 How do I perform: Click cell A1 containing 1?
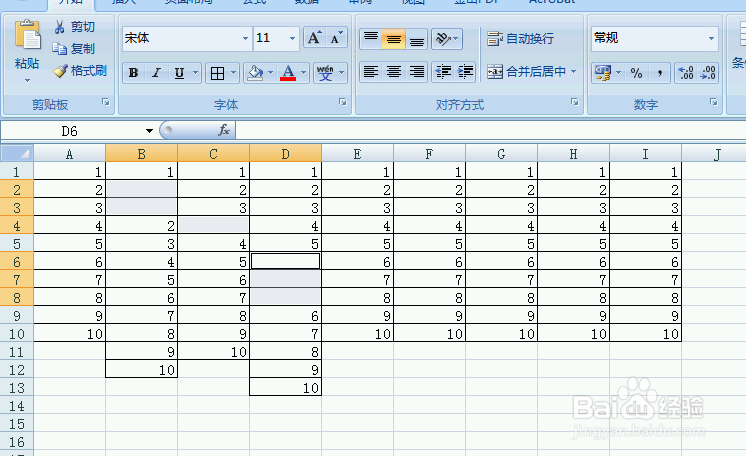[x=69, y=171]
